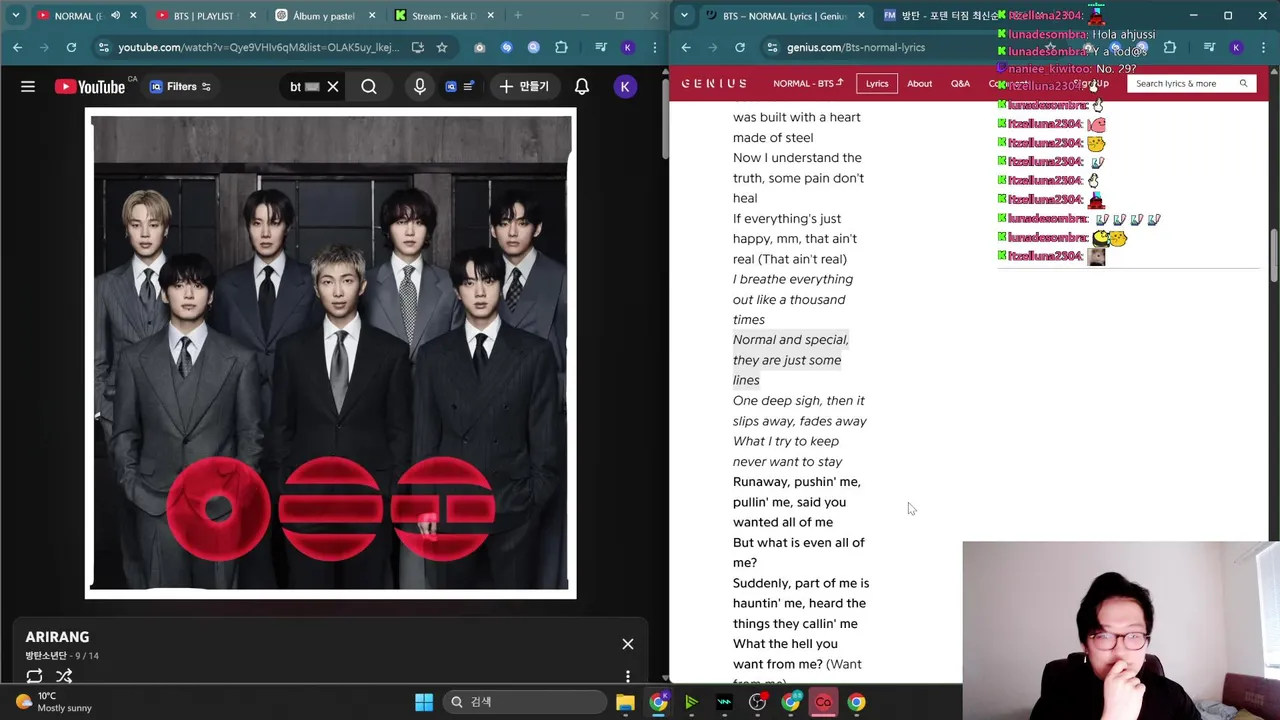This screenshot has width=1280, height=720.
Task: Open the Chrome three-dot menu in the YouTube window
Action: click(x=653, y=47)
